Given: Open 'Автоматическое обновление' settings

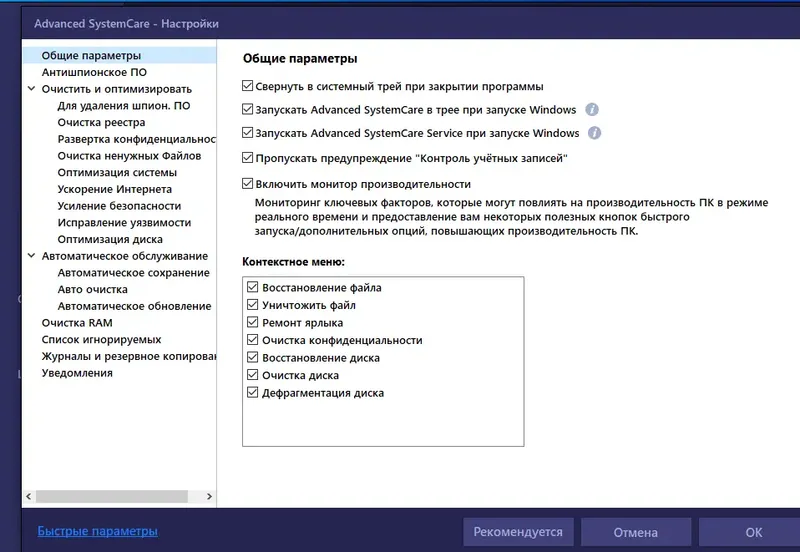Looking at the screenshot, I should tap(134, 306).
